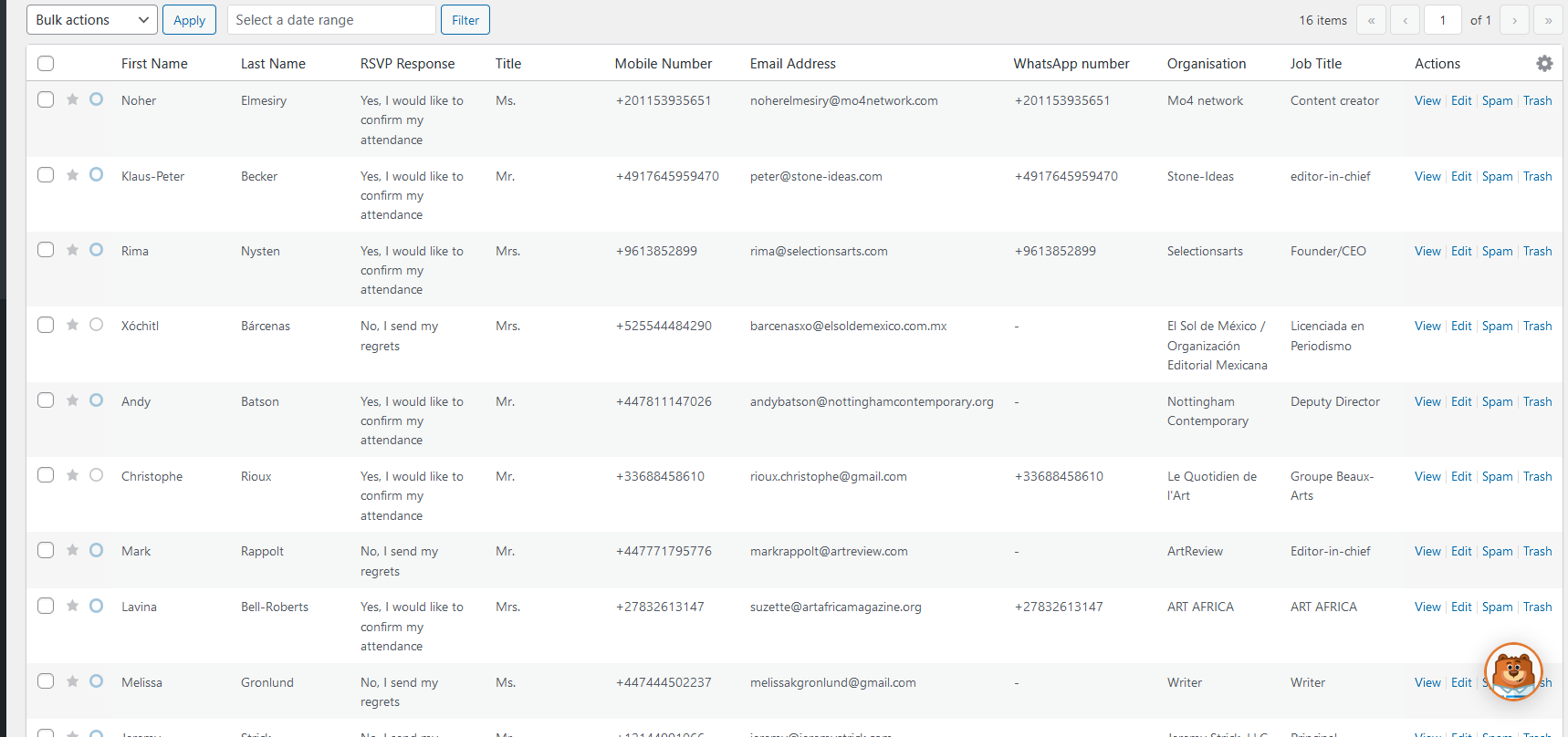
Task: Mark the Klaus-Peter Becker entry as spam
Action: tap(1497, 176)
